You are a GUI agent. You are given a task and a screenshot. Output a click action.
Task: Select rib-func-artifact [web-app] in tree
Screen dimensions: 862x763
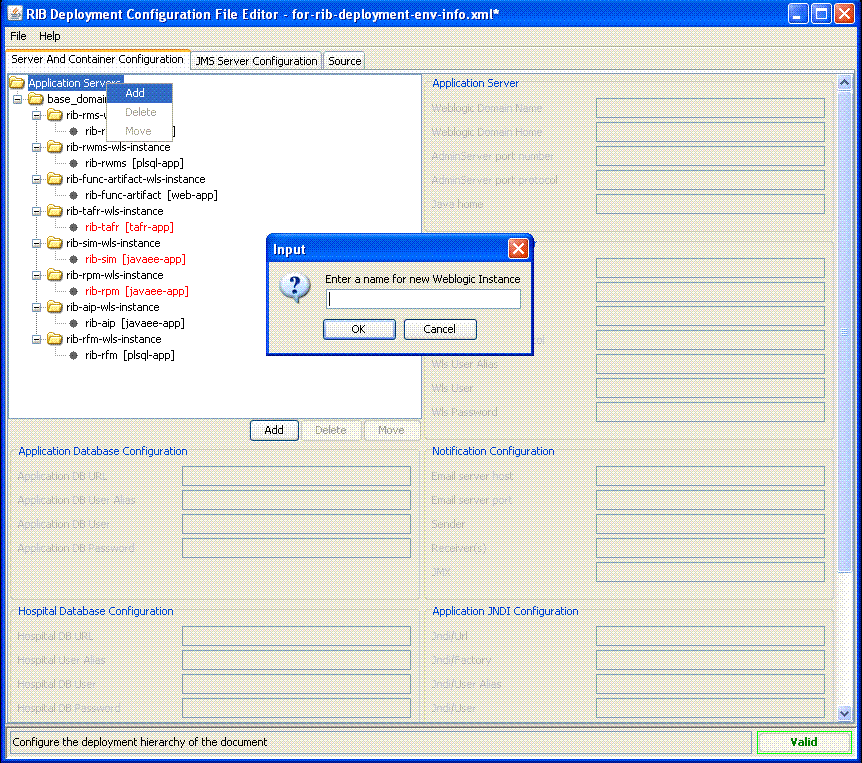tap(151, 195)
